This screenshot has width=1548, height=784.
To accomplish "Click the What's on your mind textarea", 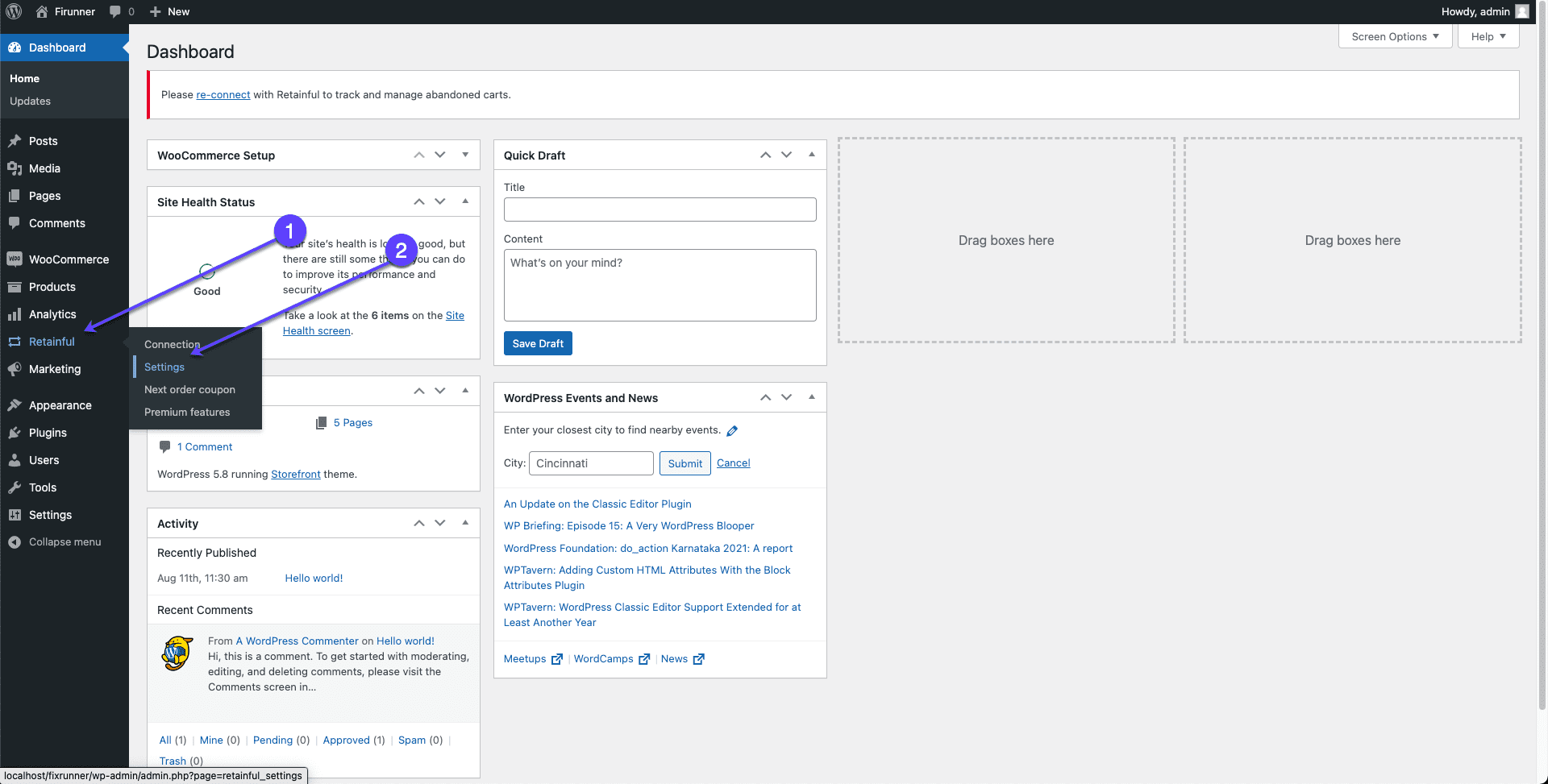I will click(x=660, y=285).
